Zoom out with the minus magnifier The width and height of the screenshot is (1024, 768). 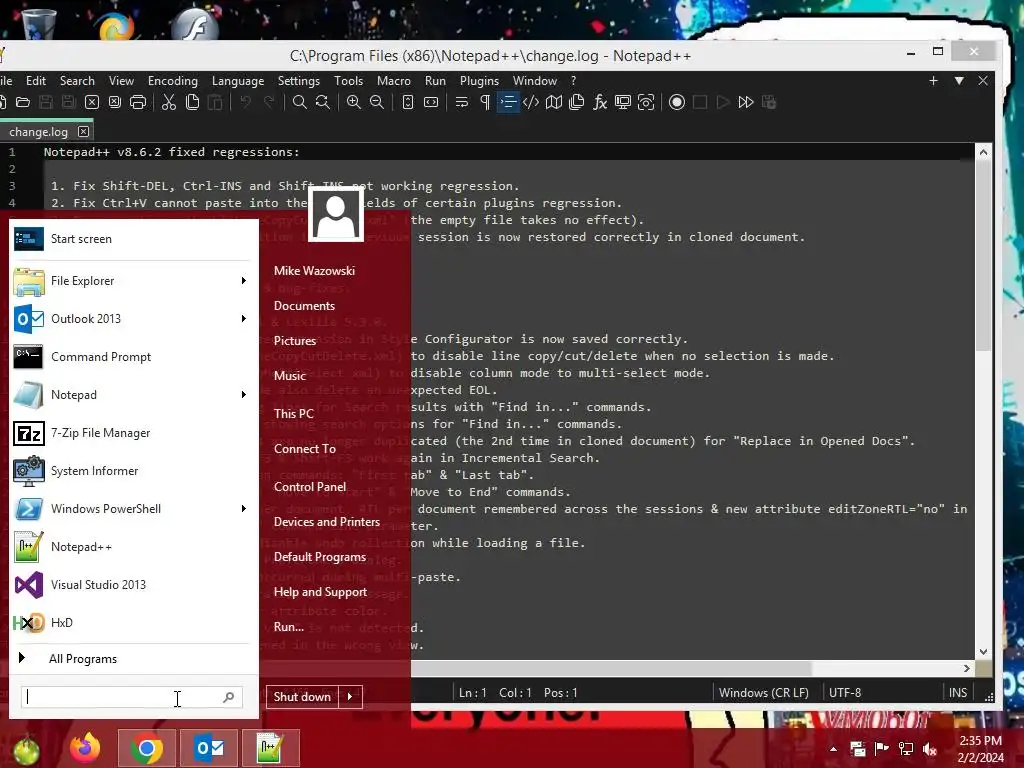click(x=377, y=103)
